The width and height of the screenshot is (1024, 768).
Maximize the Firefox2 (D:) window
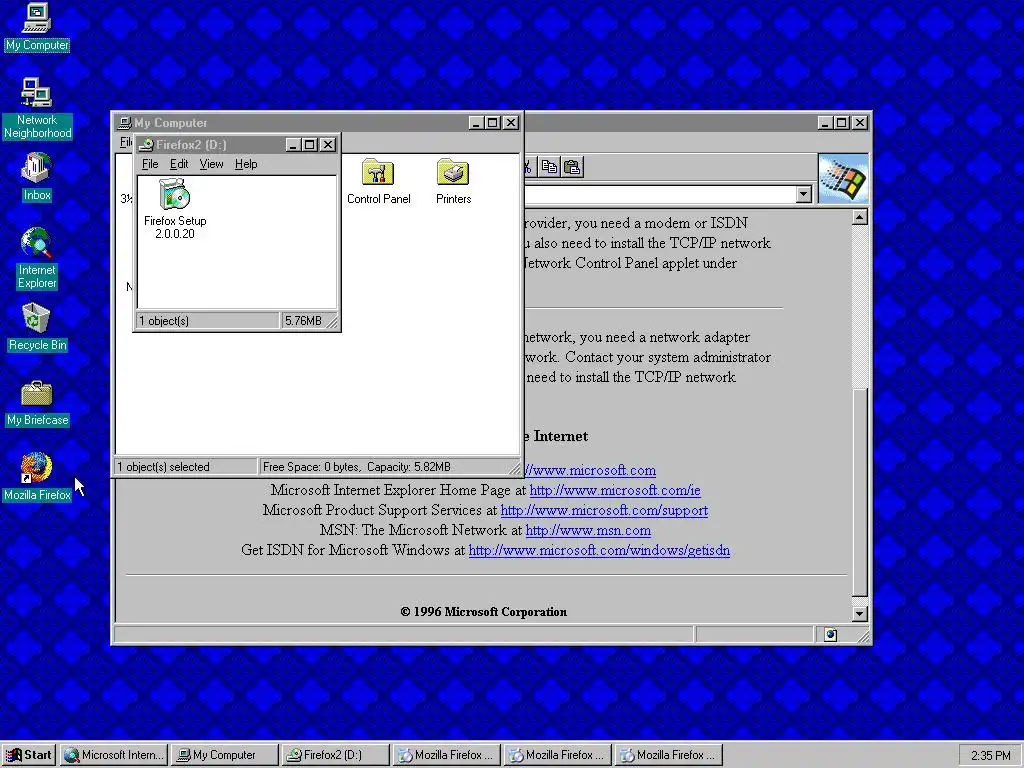310,144
